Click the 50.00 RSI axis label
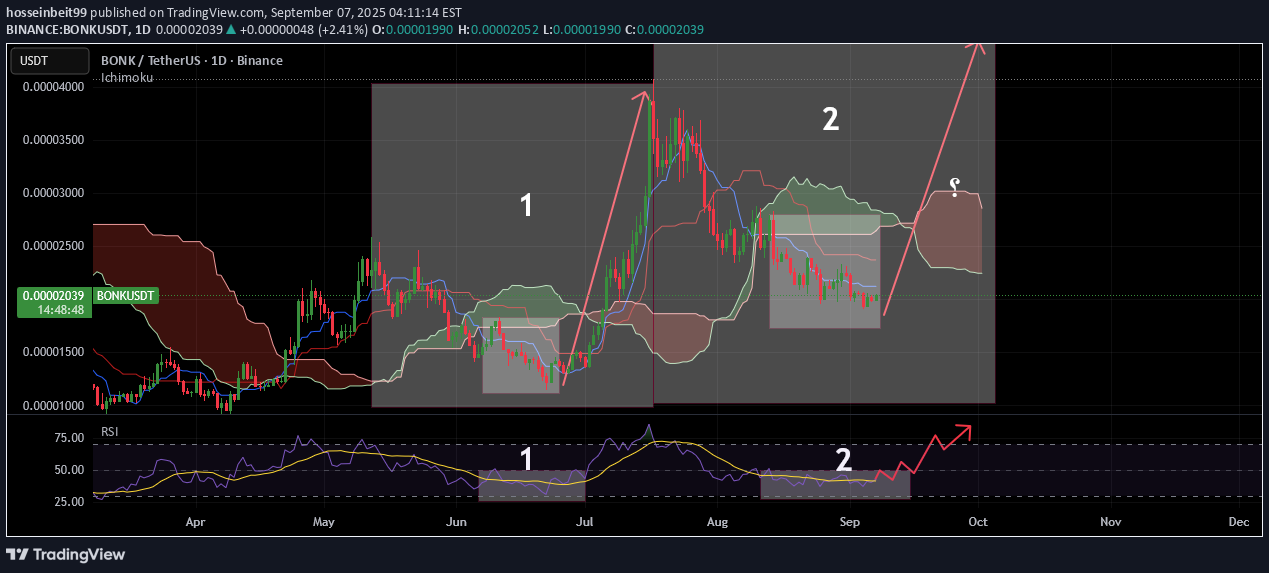This screenshot has width=1269, height=573. pos(69,470)
